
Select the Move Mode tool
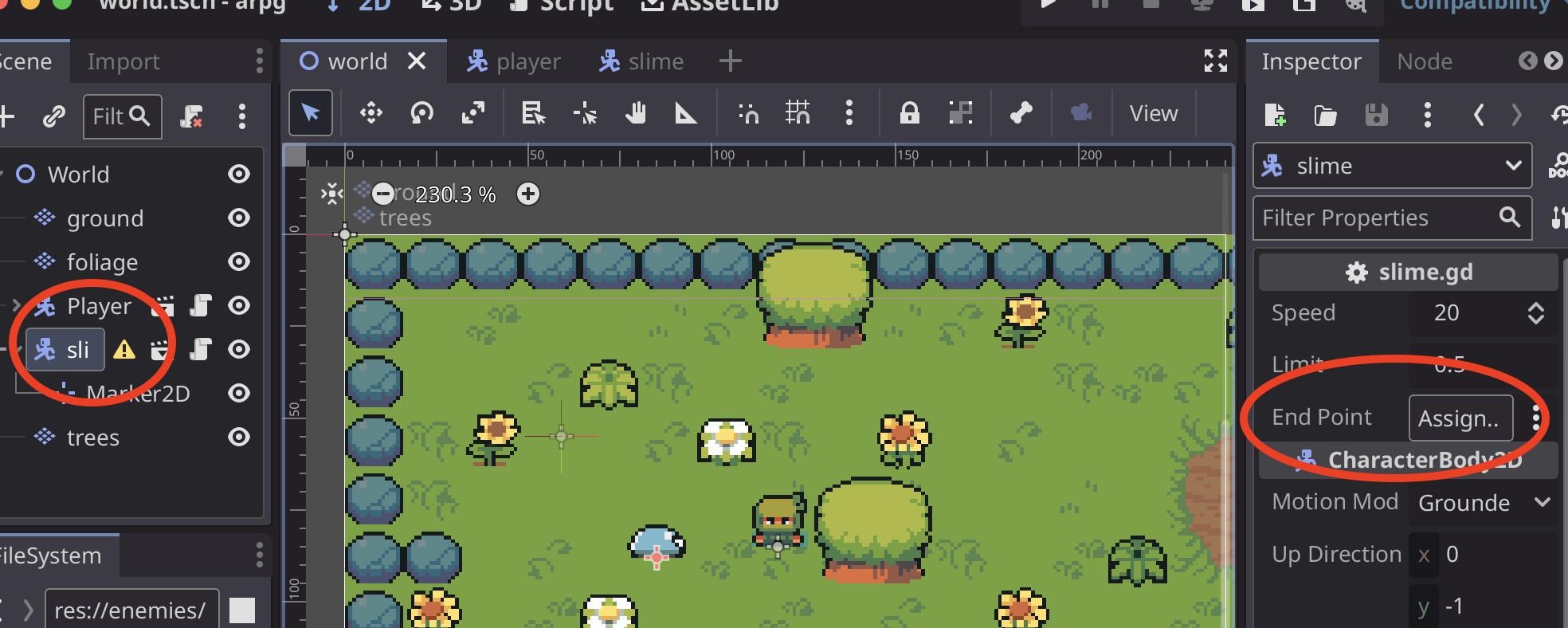(x=370, y=114)
